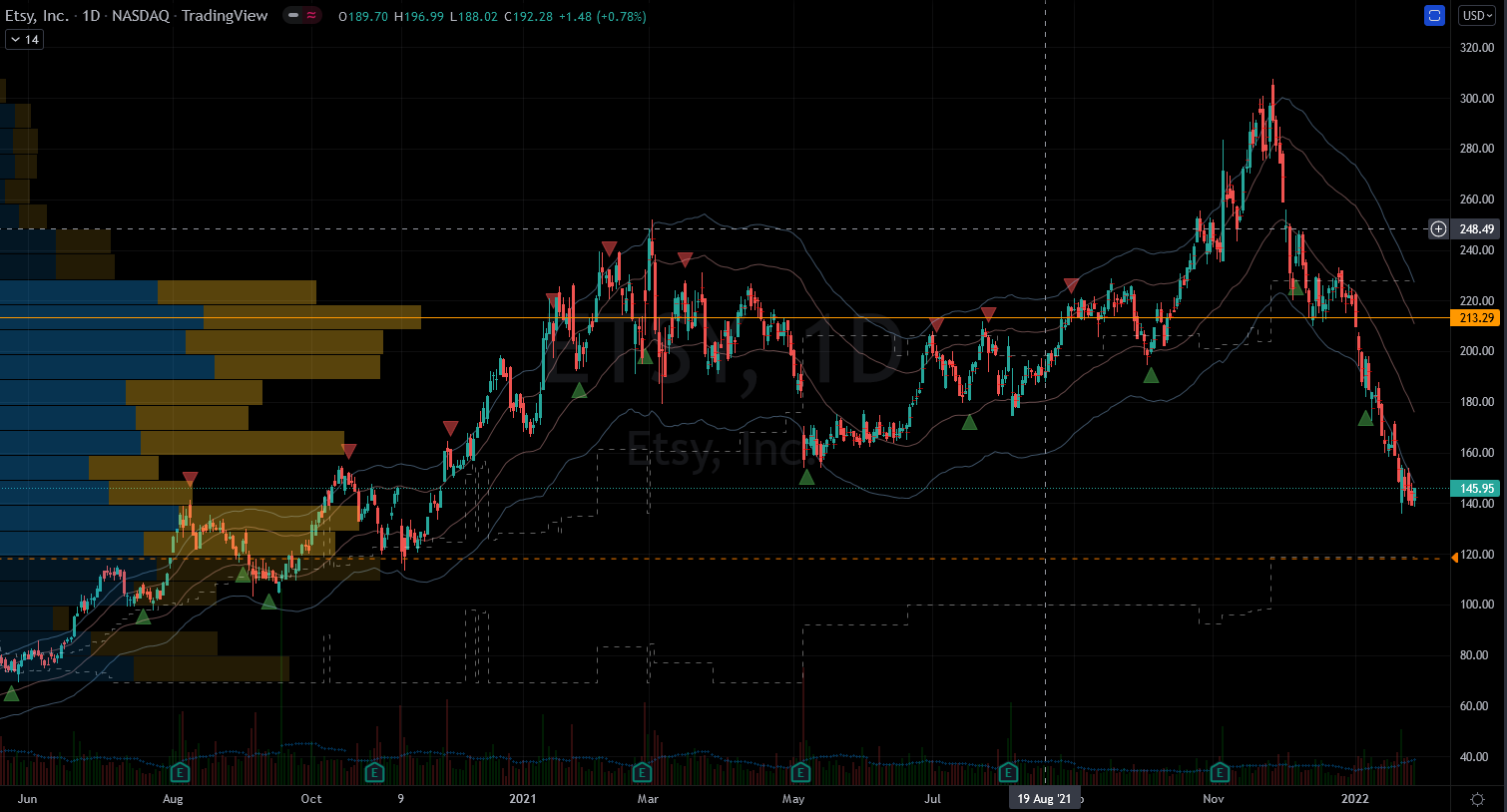Click the 180.00 price axis label
Screen dimensions: 1507x812
tap(1477, 402)
